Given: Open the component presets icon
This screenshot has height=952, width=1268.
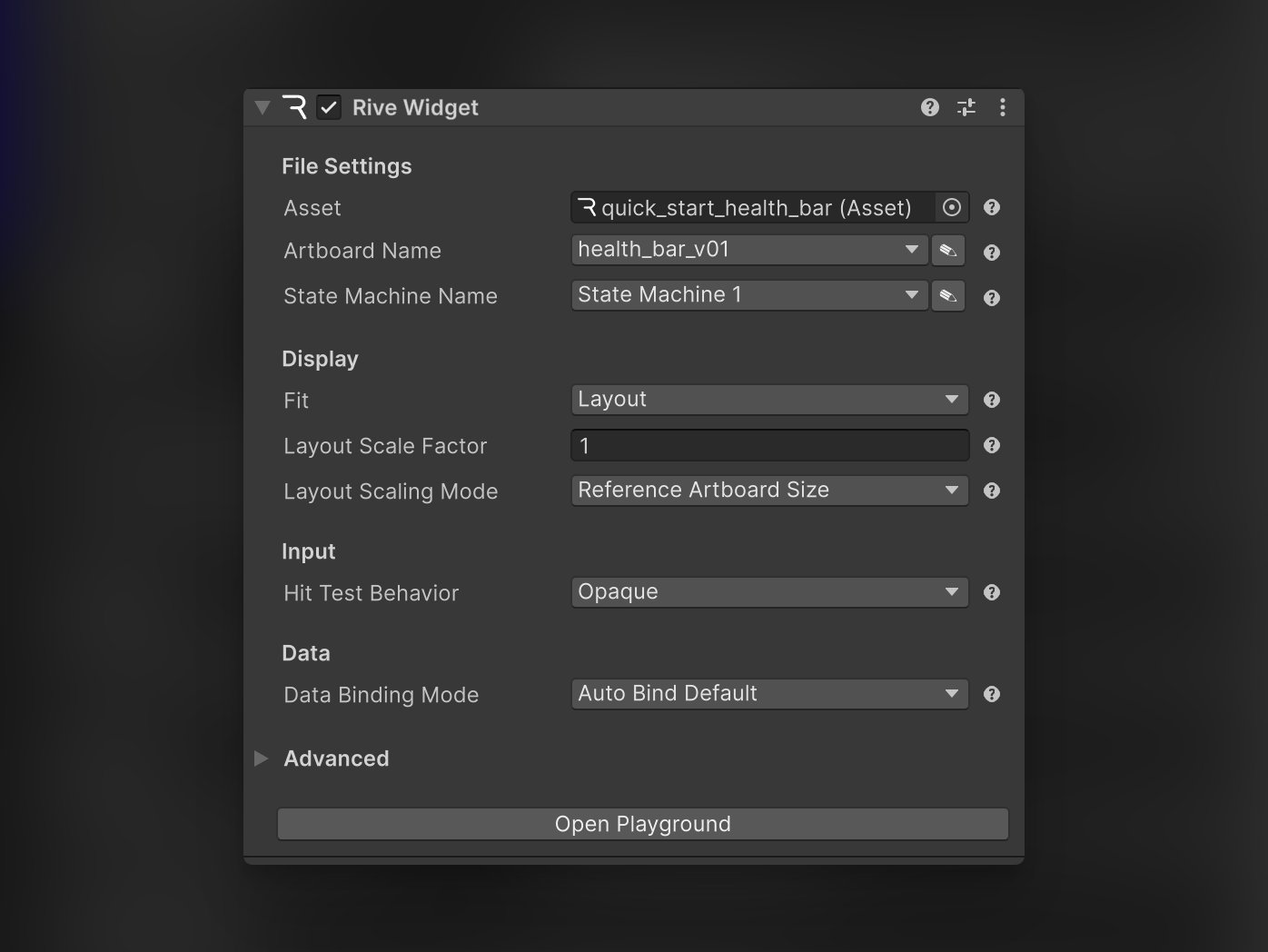Looking at the screenshot, I should coord(966,107).
